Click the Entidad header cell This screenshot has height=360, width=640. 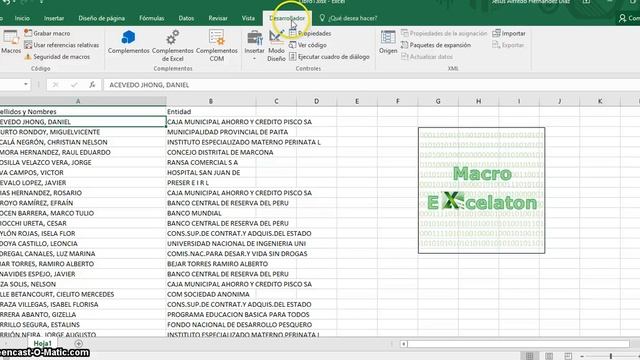click(x=211, y=111)
